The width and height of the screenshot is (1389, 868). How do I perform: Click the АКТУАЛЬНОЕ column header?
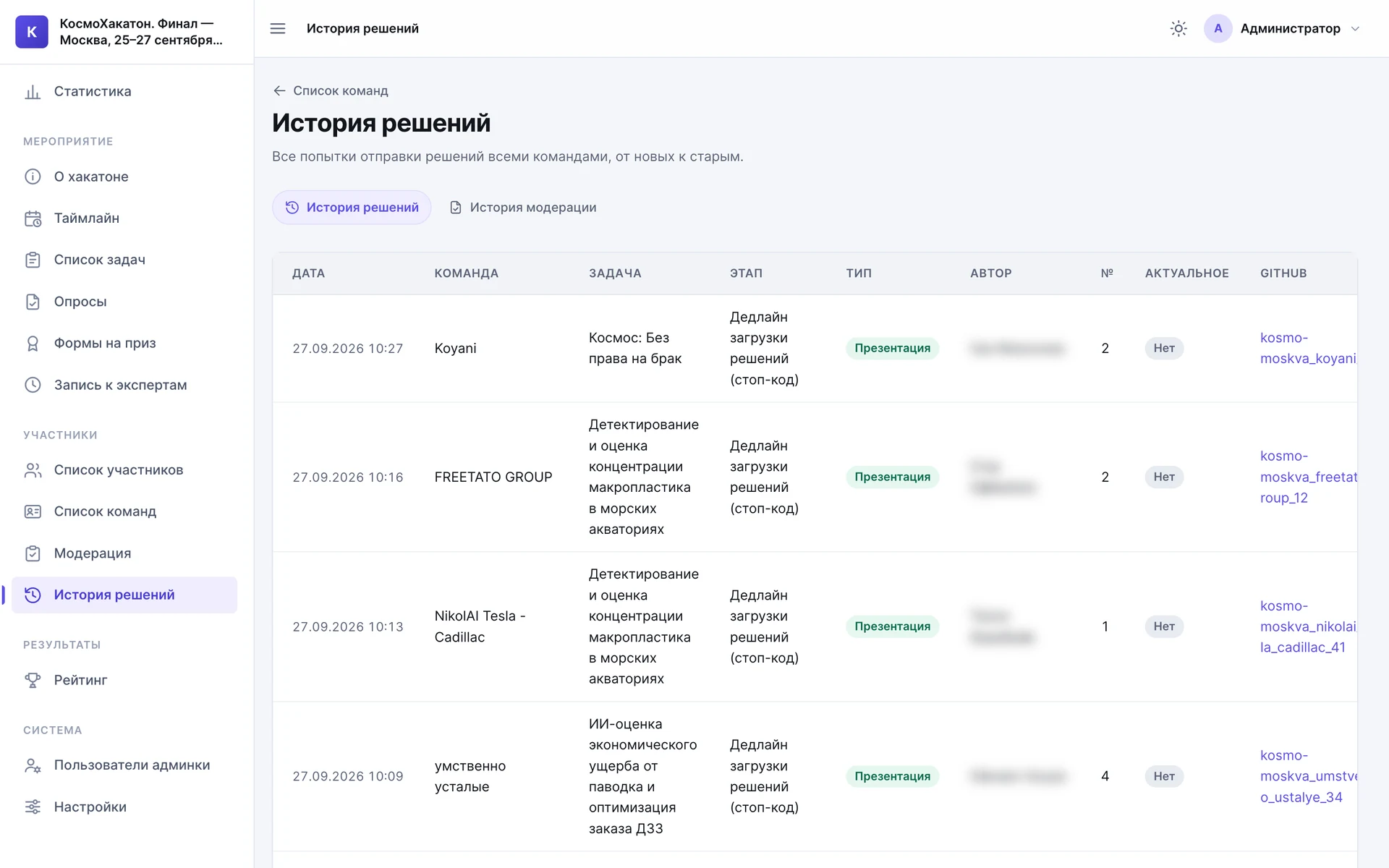[x=1186, y=273]
